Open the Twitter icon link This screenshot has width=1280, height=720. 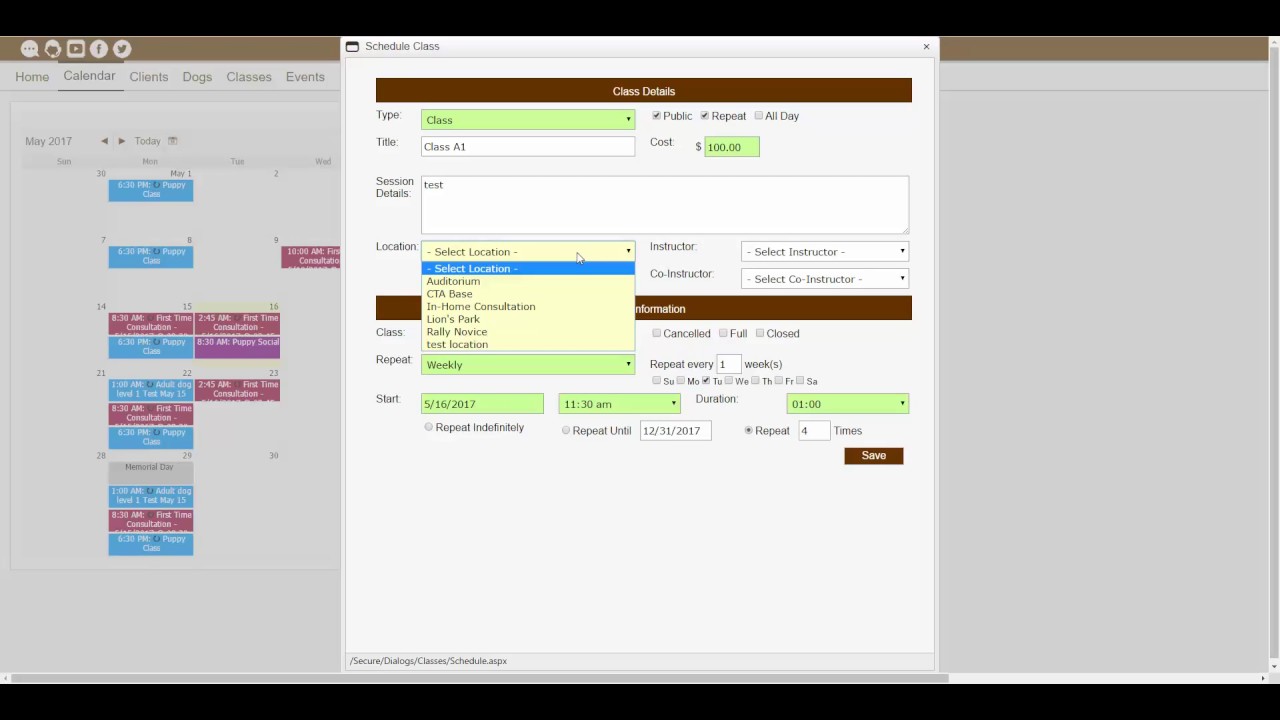(122, 49)
